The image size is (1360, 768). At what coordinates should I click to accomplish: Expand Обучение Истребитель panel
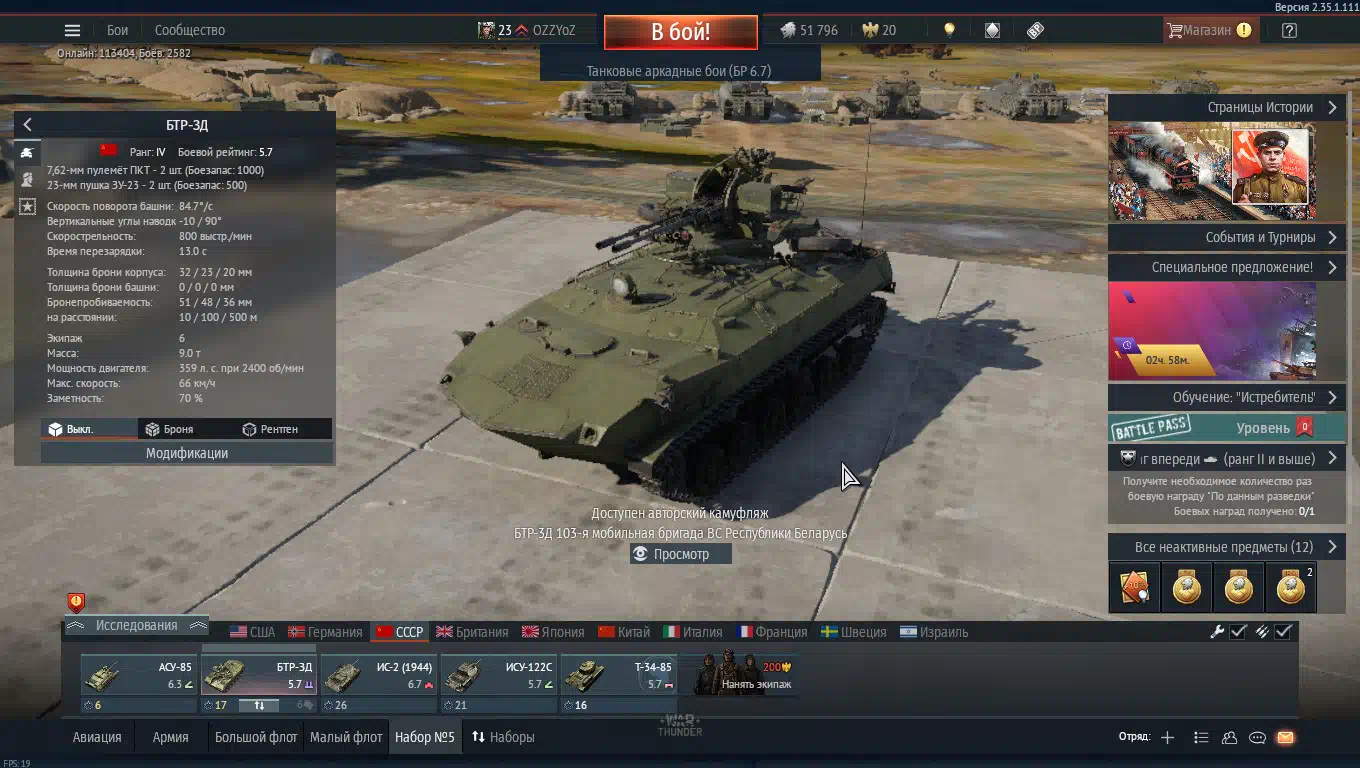(x=1227, y=397)
